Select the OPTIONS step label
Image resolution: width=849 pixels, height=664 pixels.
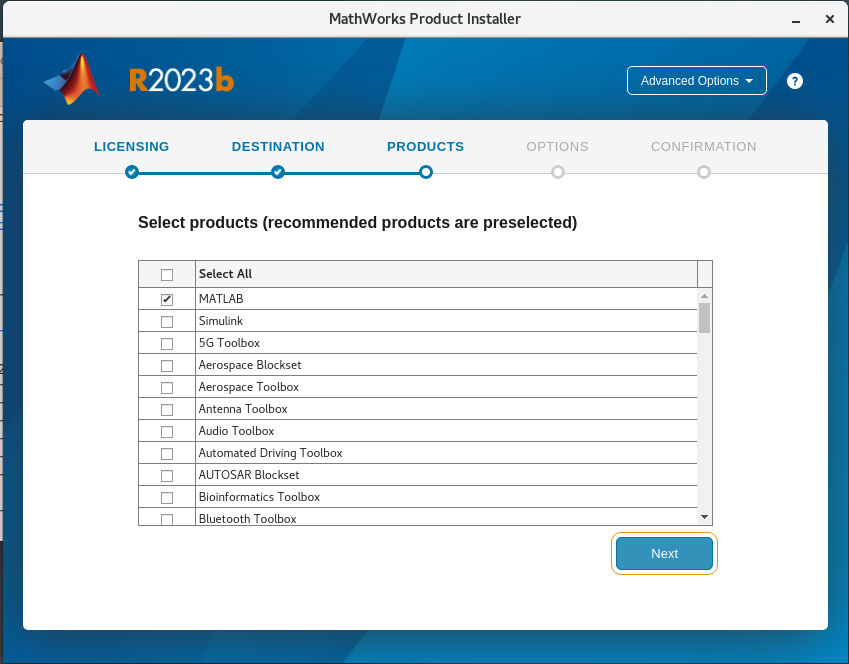pyautogui.click(x=557, y=147)
